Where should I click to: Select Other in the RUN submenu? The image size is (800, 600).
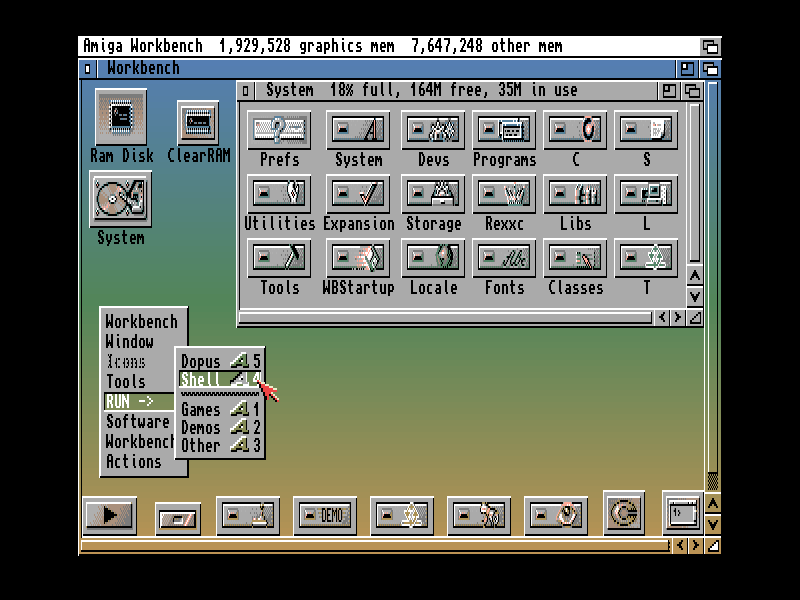coord(220,445)
